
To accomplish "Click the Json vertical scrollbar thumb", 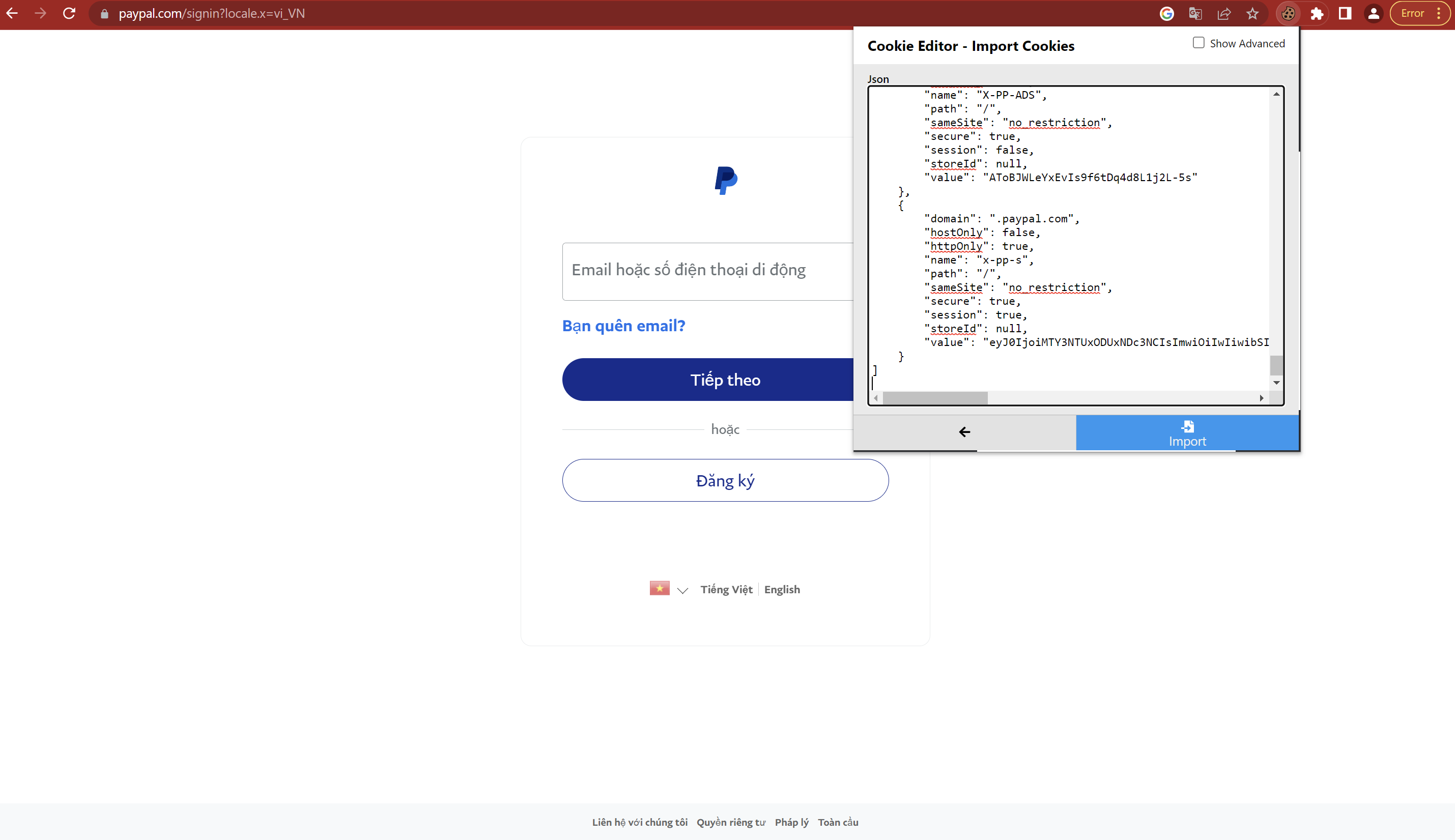I will [1276, 366].
